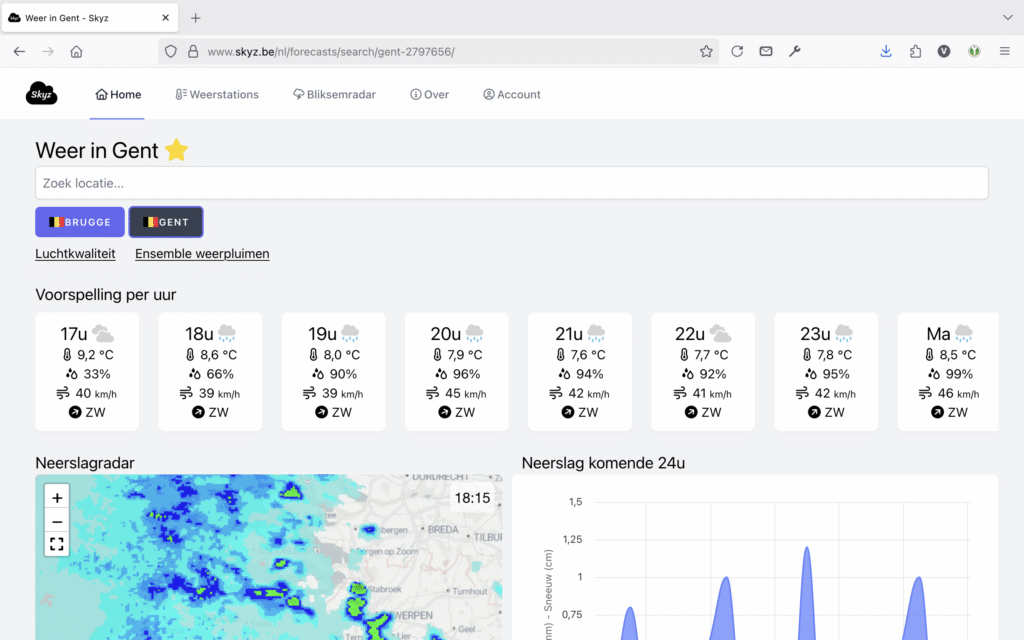The width and height of the screenshot is (1024, 640).
Task: Enter fullscreen mode on the radar map
Action: tap(57, 544)
